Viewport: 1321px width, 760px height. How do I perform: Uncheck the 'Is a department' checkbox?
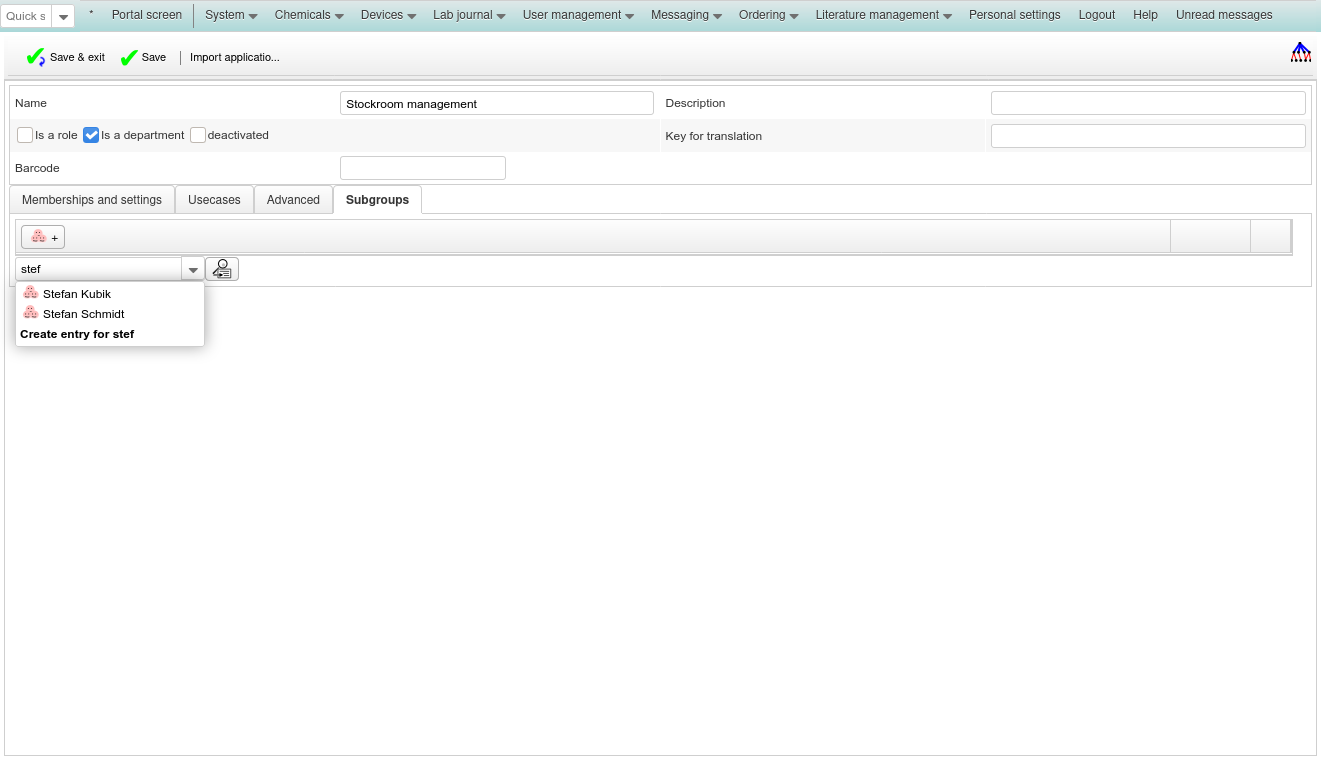pyautogui.click(x=91, y=135)
